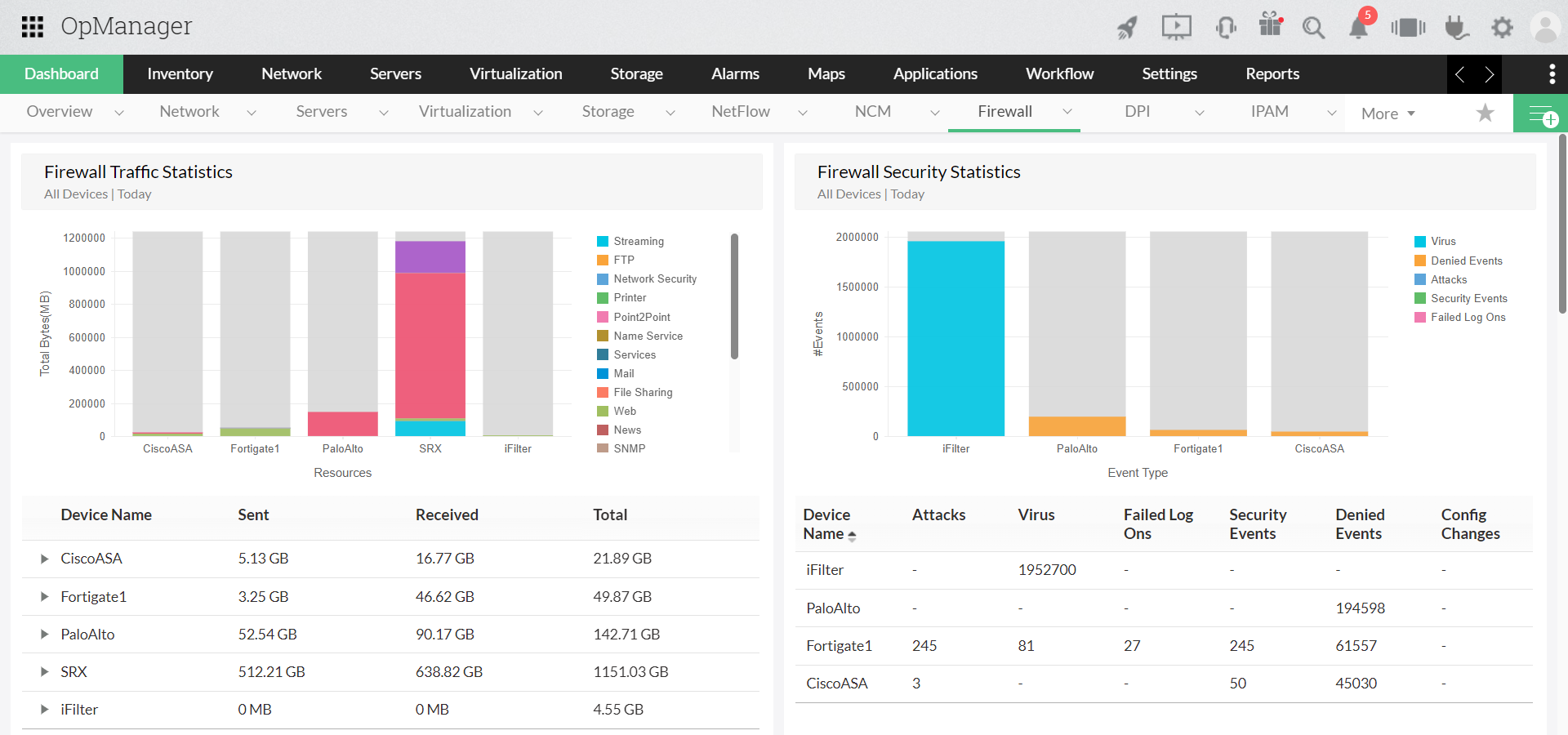The height and width of the screenshot is (735, 1568).
Task: Open the SRX device link
Action: click(73, 672)
